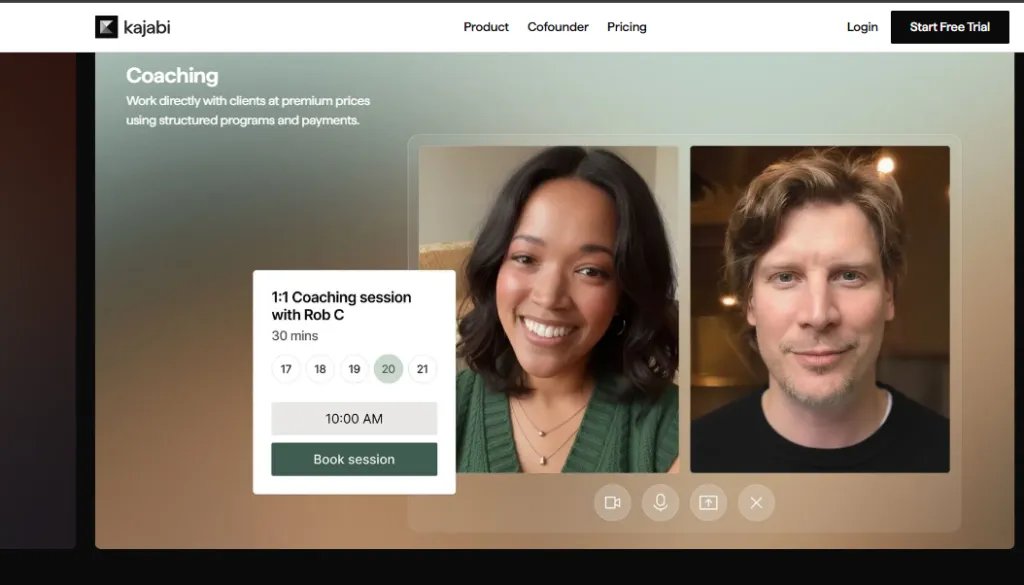The width and height of the screenshot is (1024, 585).
Task: End call with the X icon
Action: [x=756, y=502]
